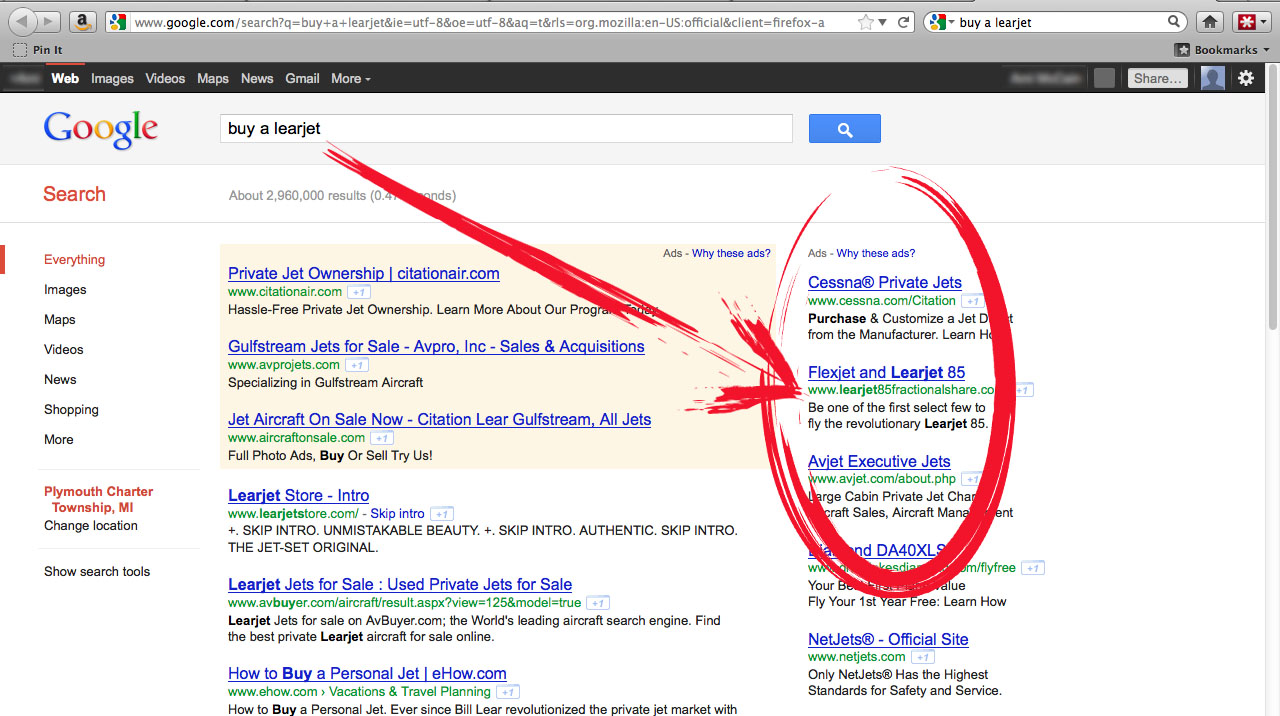Viewport: 1280px width, 716px height.
Task: Open the Gulfstream Jets for Sale ad
Action: click(x=436, y=347)
